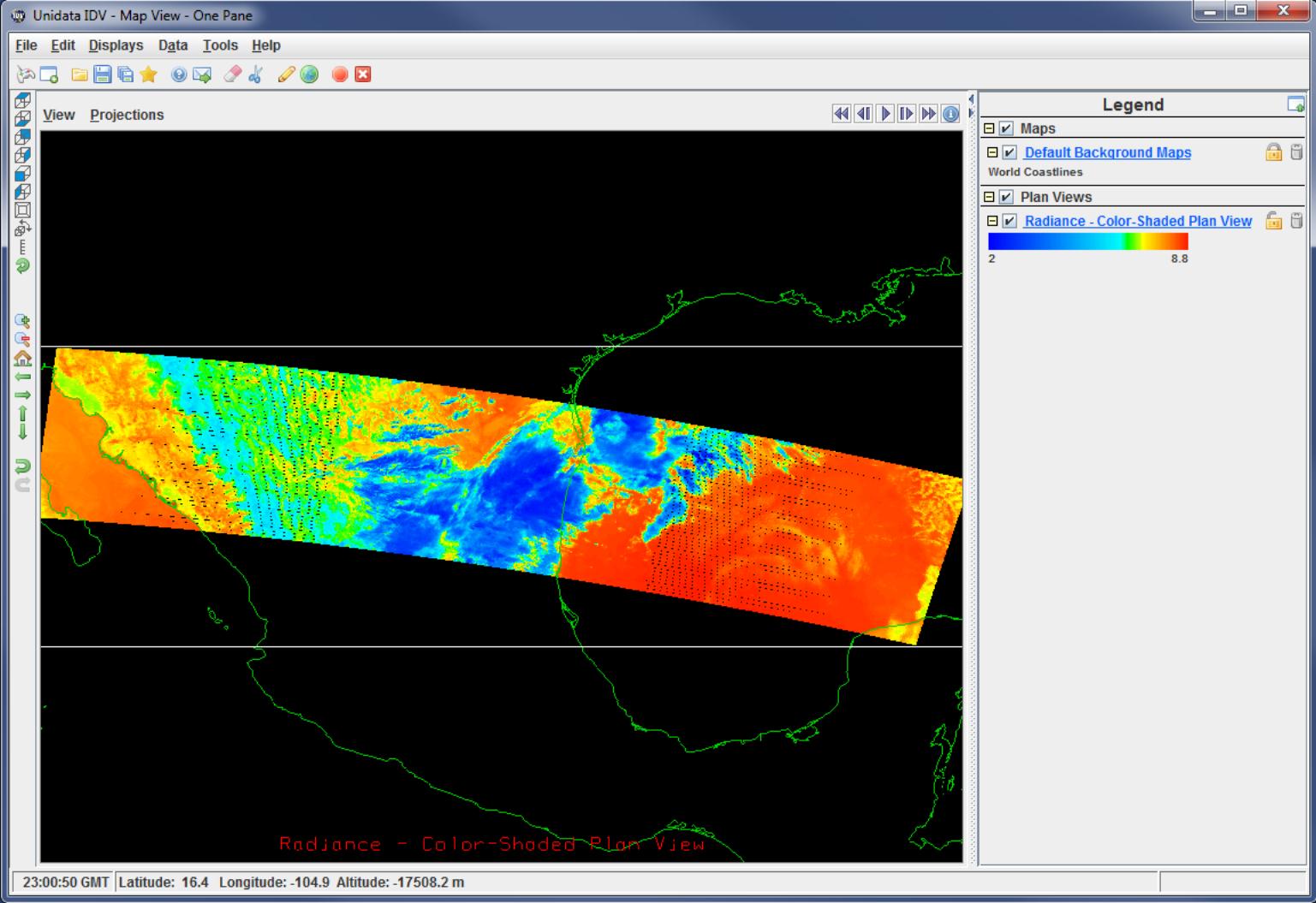Click the Radiance color bar

click(x=1088, y=241)
